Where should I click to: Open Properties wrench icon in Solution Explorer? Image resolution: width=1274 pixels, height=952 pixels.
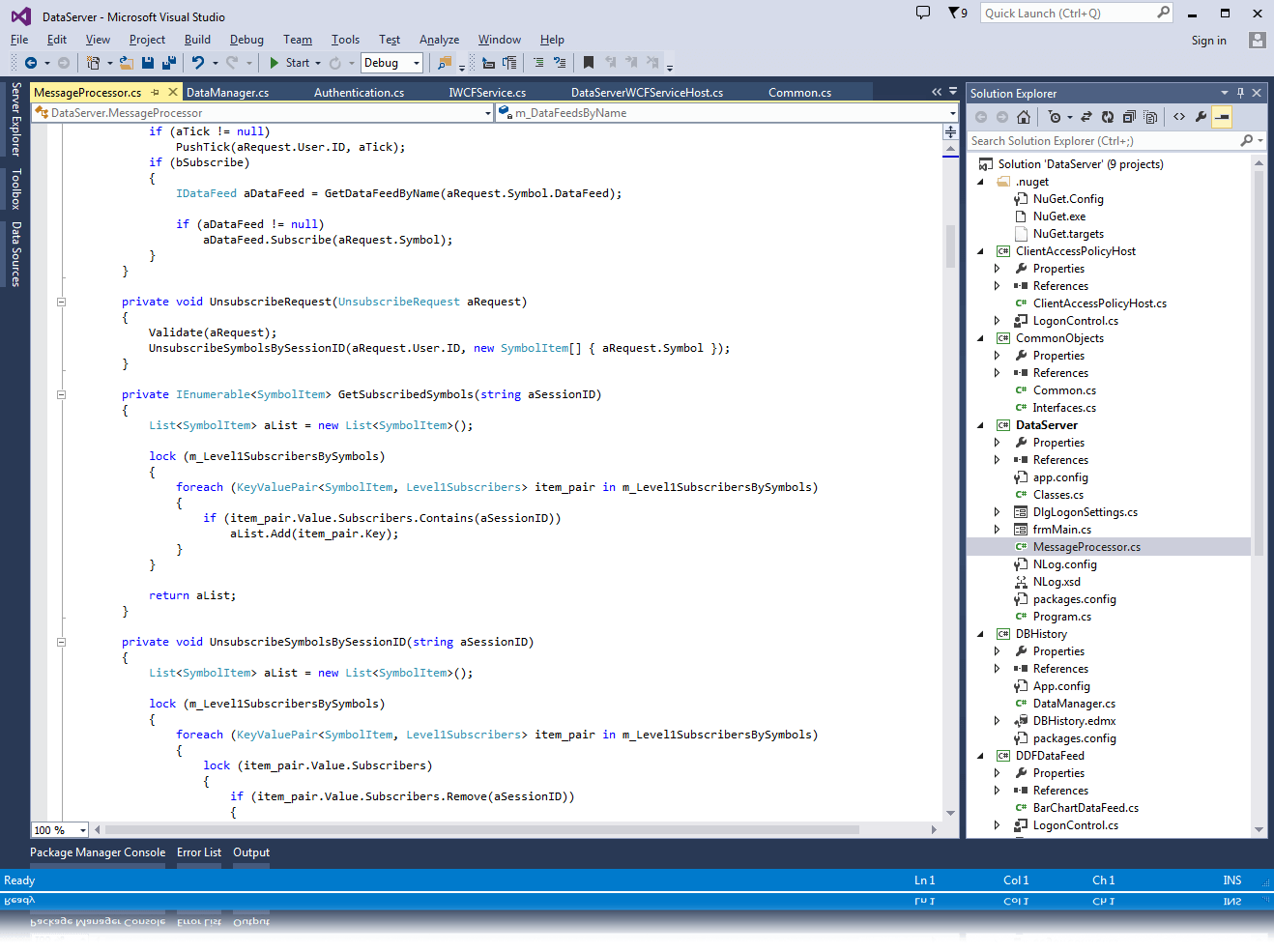[1201, 117]
